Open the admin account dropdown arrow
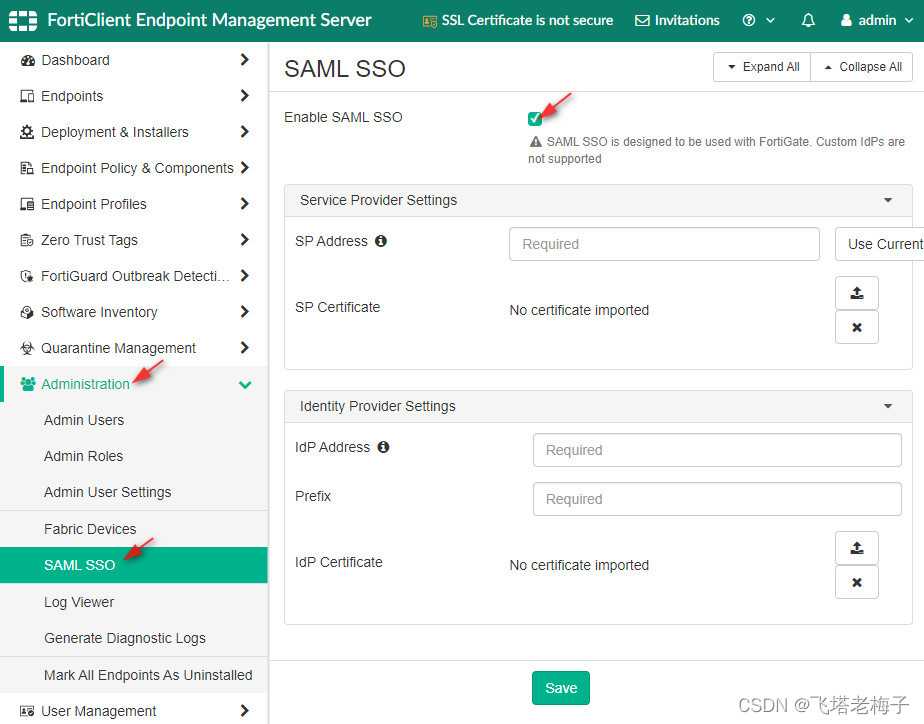The height and width of the screenshot is (724, 924). pyautogui.click(x=909, y=21)
